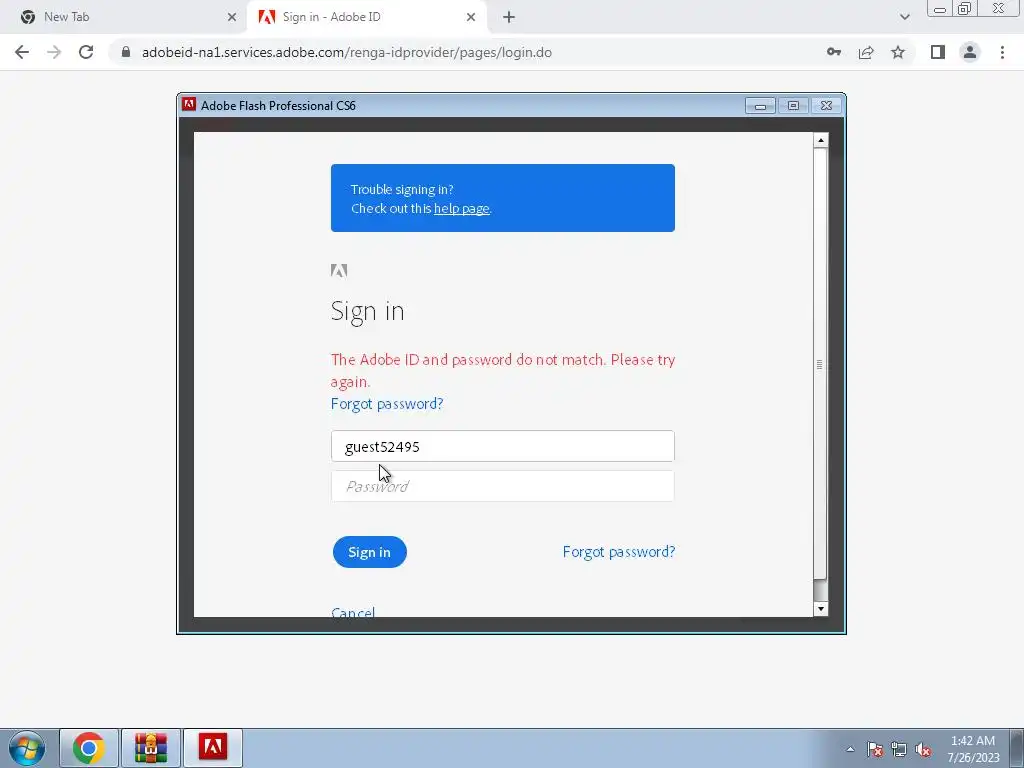Click the dialog vertical scrollbar thumb
The image size is (1024, 768).
[x=821, y=364]
